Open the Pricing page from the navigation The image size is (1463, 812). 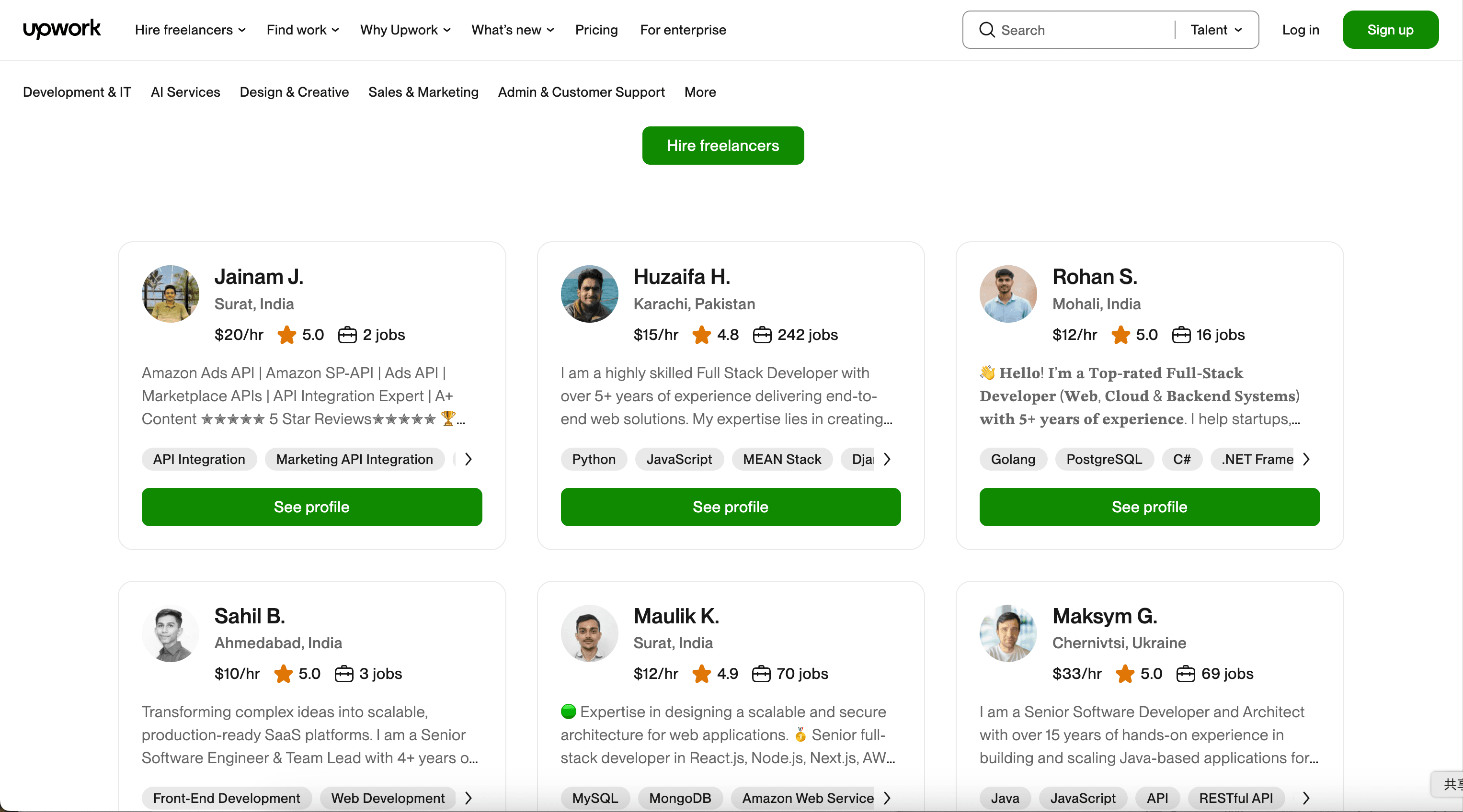coord(596,30)
